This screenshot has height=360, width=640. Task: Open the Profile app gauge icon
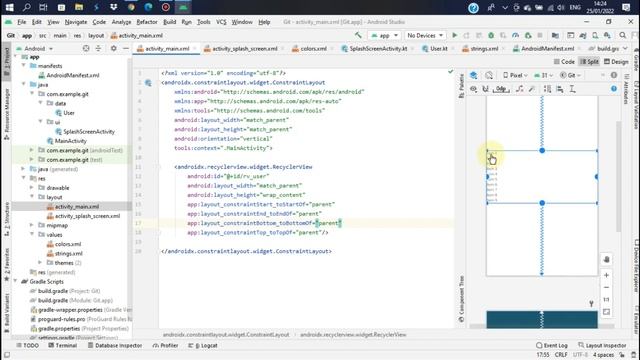coord(516,36)
